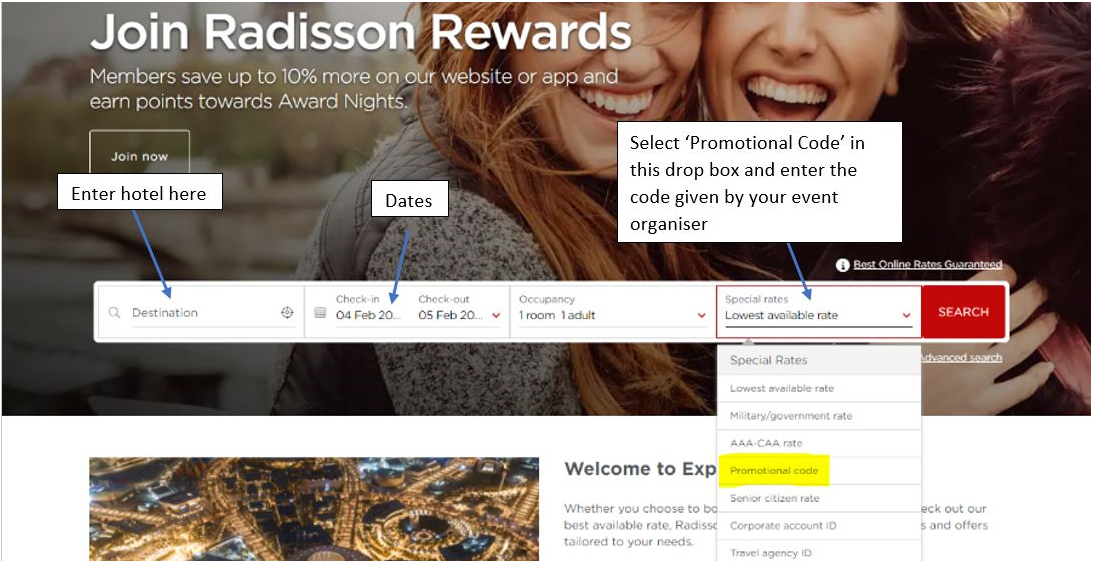Select the 'AAA-CAA rate' entry
This screenshot has height=561, width=1094.
pyautogui.click(x=765, y=443)
